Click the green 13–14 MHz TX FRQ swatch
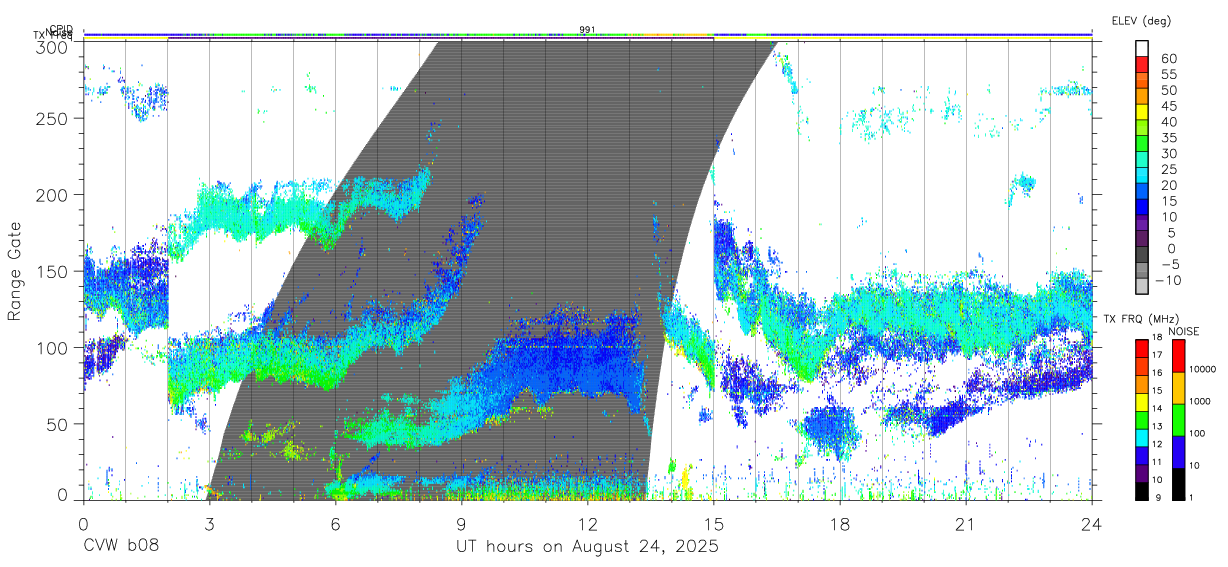The height and width of the screenshot is (567, 1228). tap(1141, 419)
